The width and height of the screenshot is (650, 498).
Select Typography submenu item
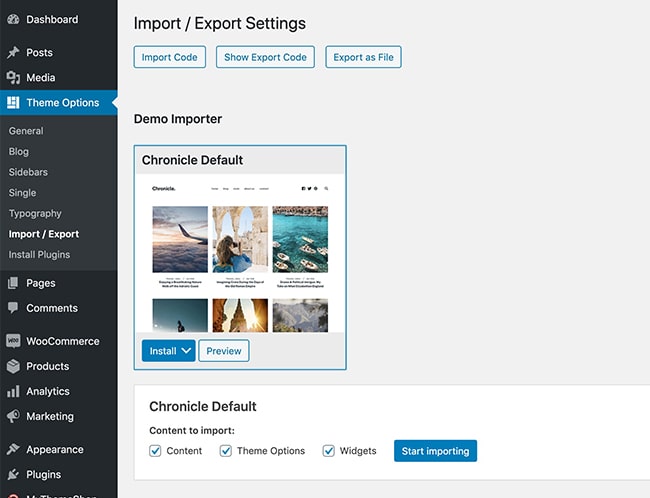35,214
